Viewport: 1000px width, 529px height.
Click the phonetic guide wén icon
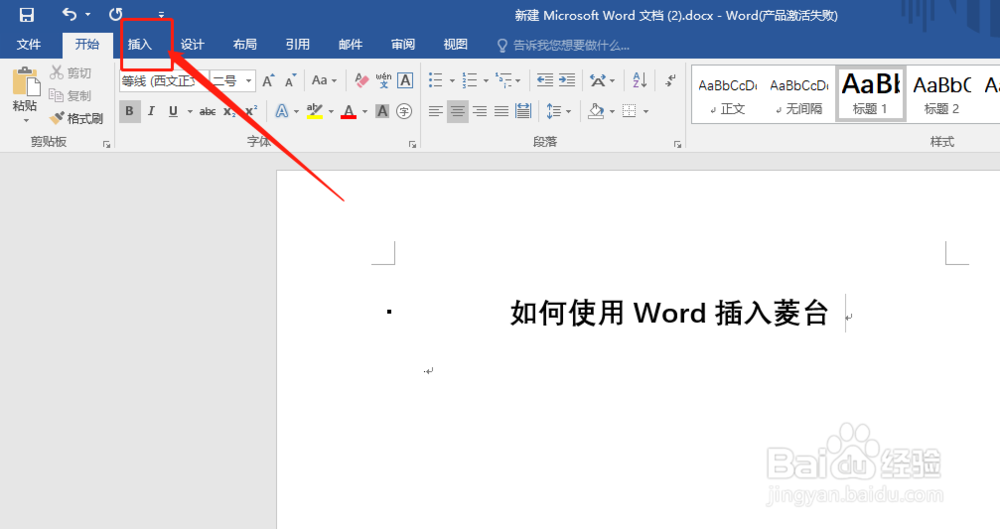[x=383, y=80]
